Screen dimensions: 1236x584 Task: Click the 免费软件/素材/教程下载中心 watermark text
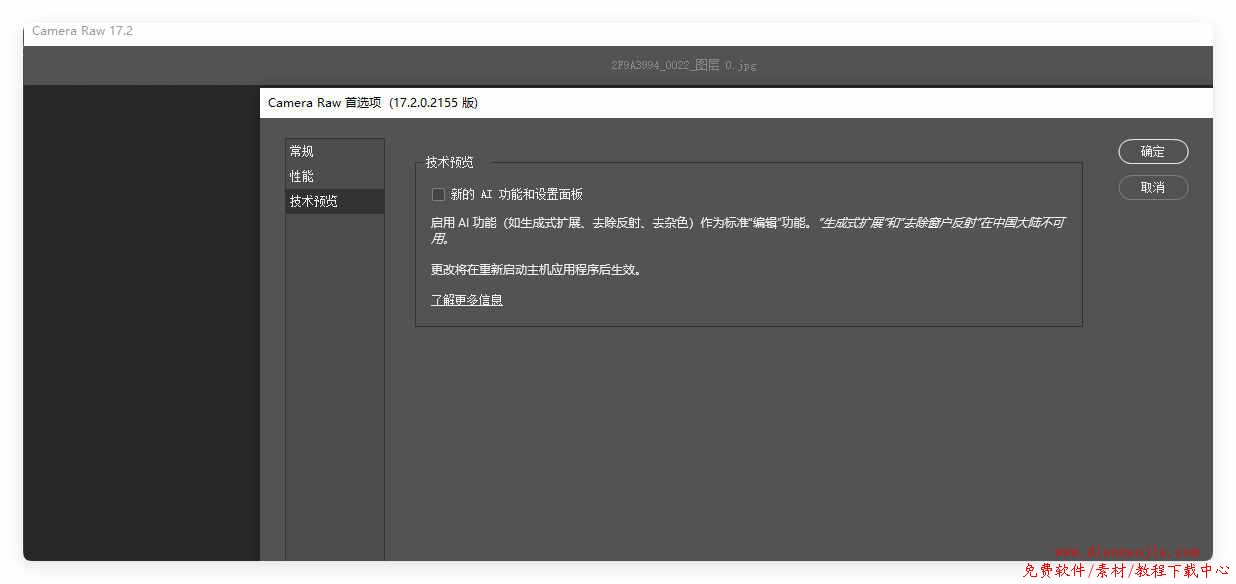[1126, 571]
